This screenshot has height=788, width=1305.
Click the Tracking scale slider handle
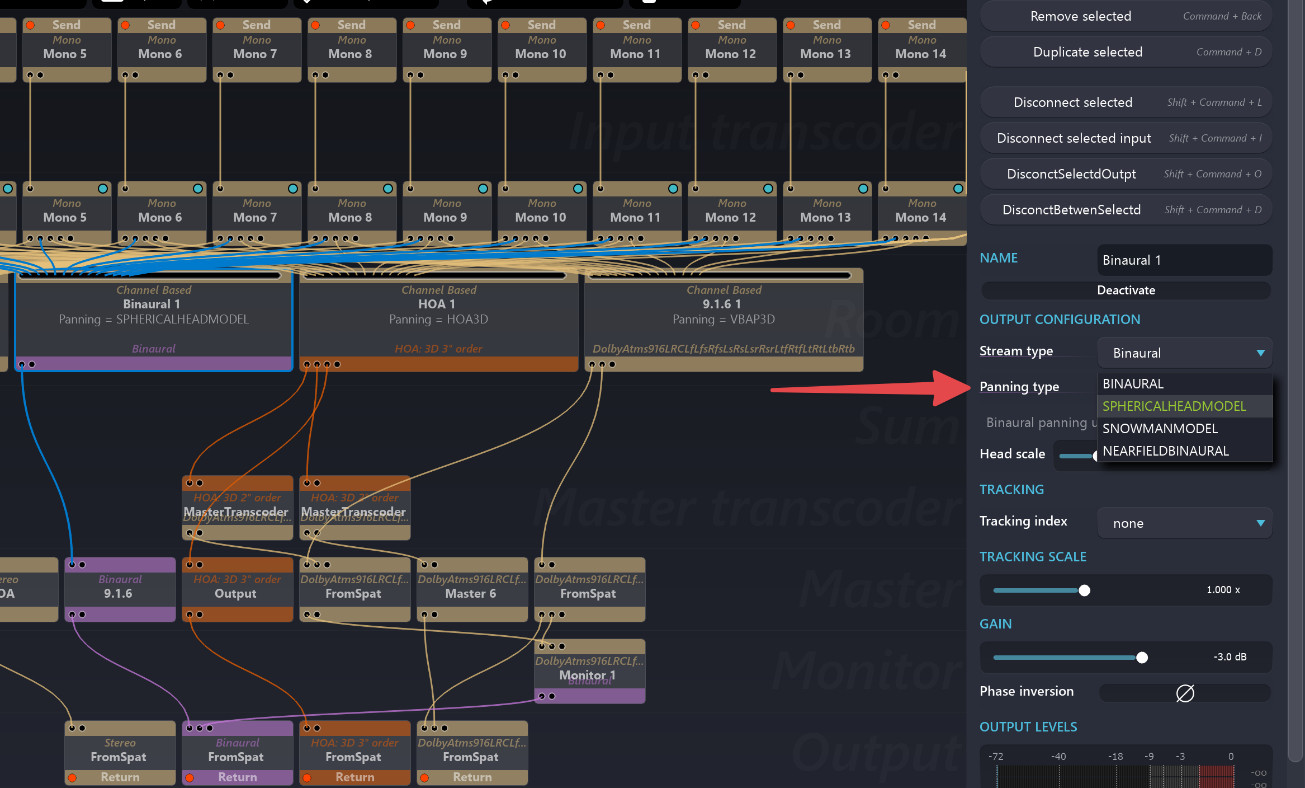pyautogui.click(x=1084, y=590)
